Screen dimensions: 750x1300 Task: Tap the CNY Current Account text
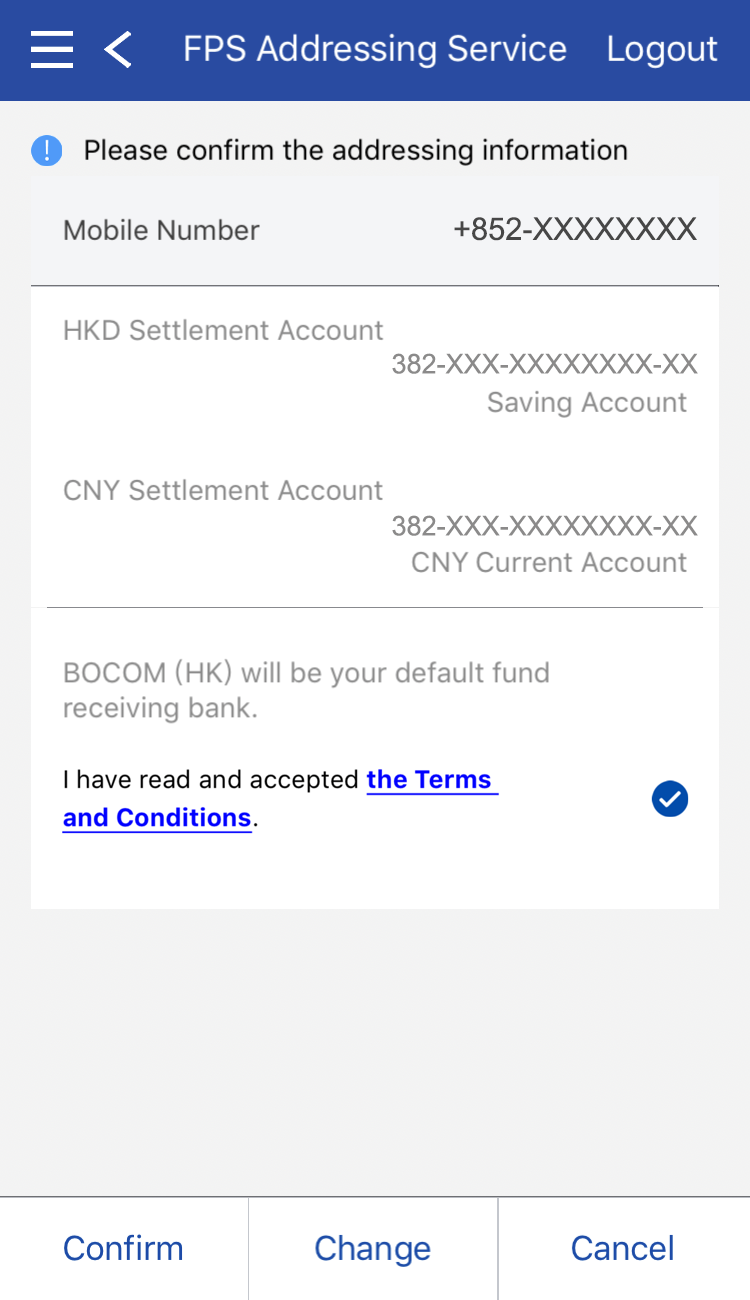[549, 563]
